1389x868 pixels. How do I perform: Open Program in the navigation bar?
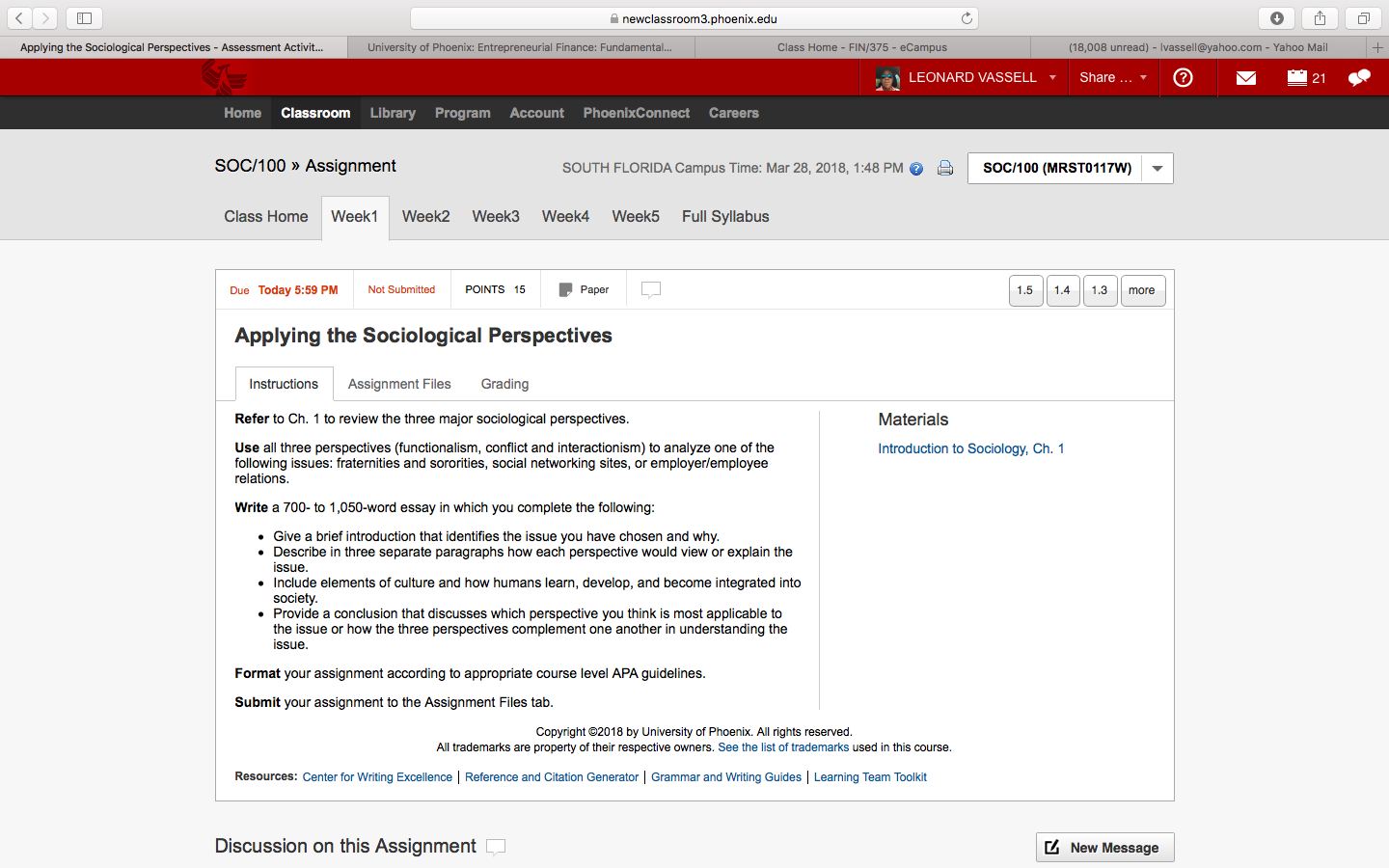tap(463, 113)
